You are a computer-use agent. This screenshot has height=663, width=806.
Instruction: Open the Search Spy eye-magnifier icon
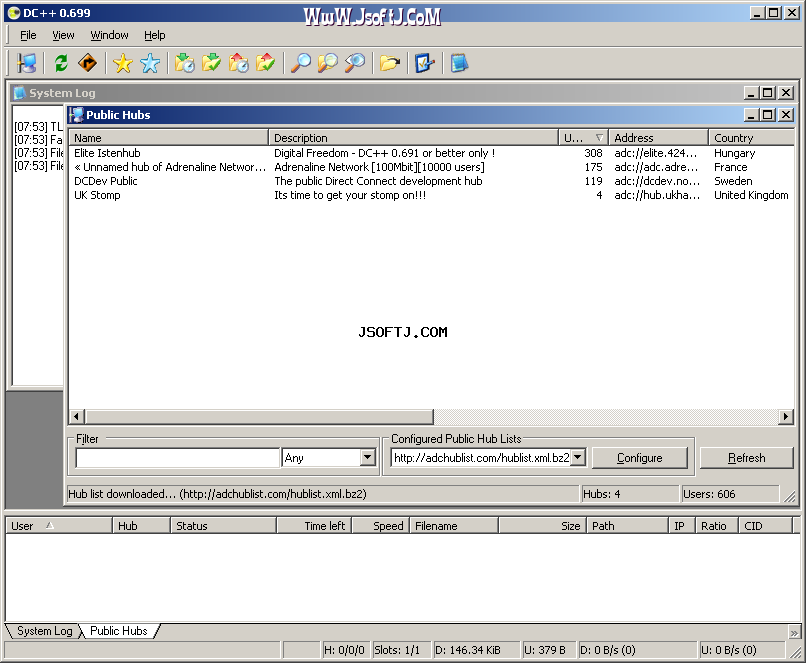(355, 63)
